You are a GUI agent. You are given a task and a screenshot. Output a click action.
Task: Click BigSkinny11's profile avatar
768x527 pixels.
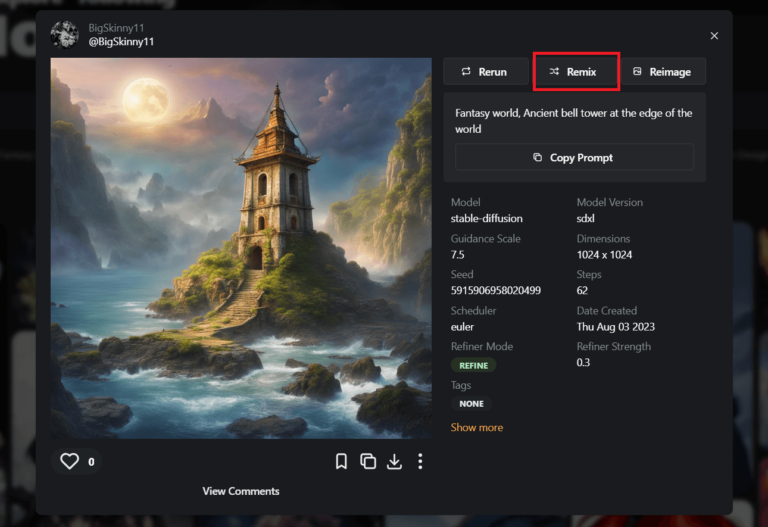point(65,35)
